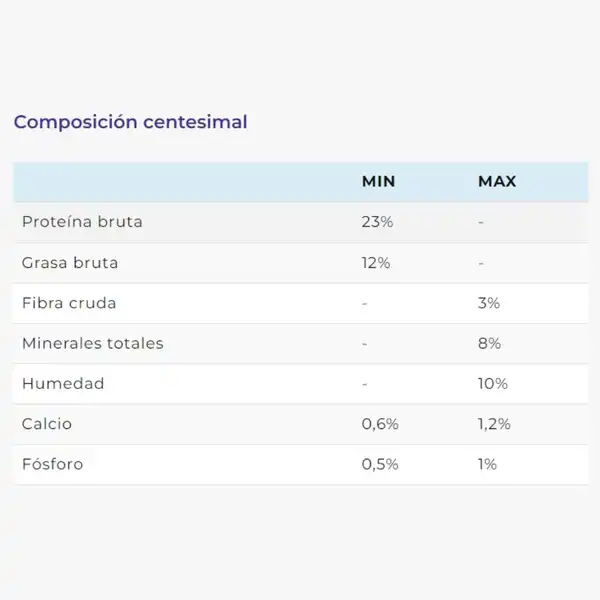Select the 1,2% maximum calcium value
600x600 pixels.
click(494, 424)
